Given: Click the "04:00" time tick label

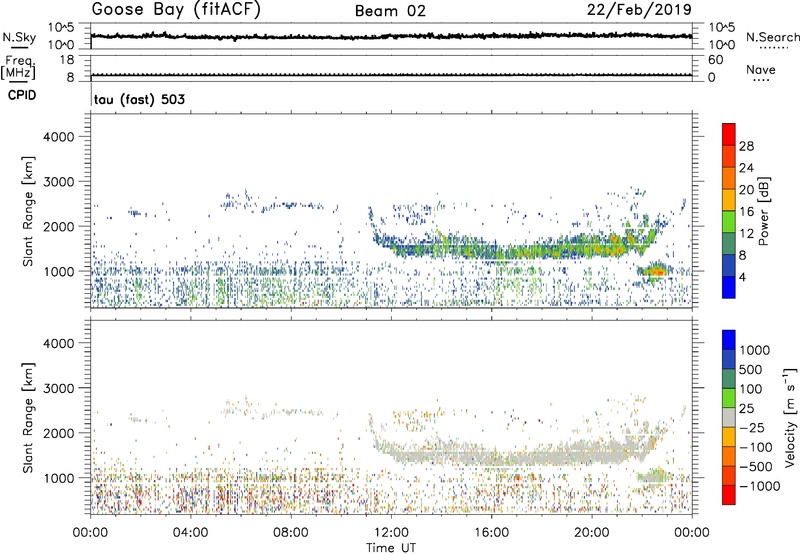Looking at the screenshot, I should point(190,533).
